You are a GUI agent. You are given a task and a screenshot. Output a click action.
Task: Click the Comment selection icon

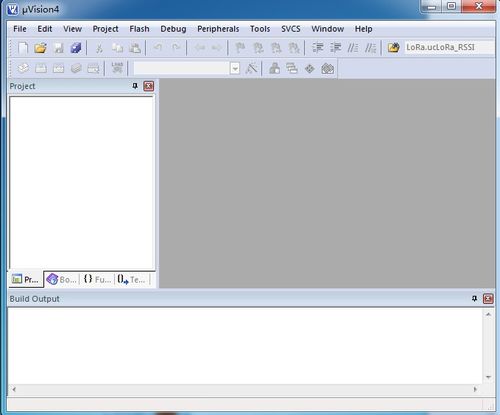[x=353, y=48]
